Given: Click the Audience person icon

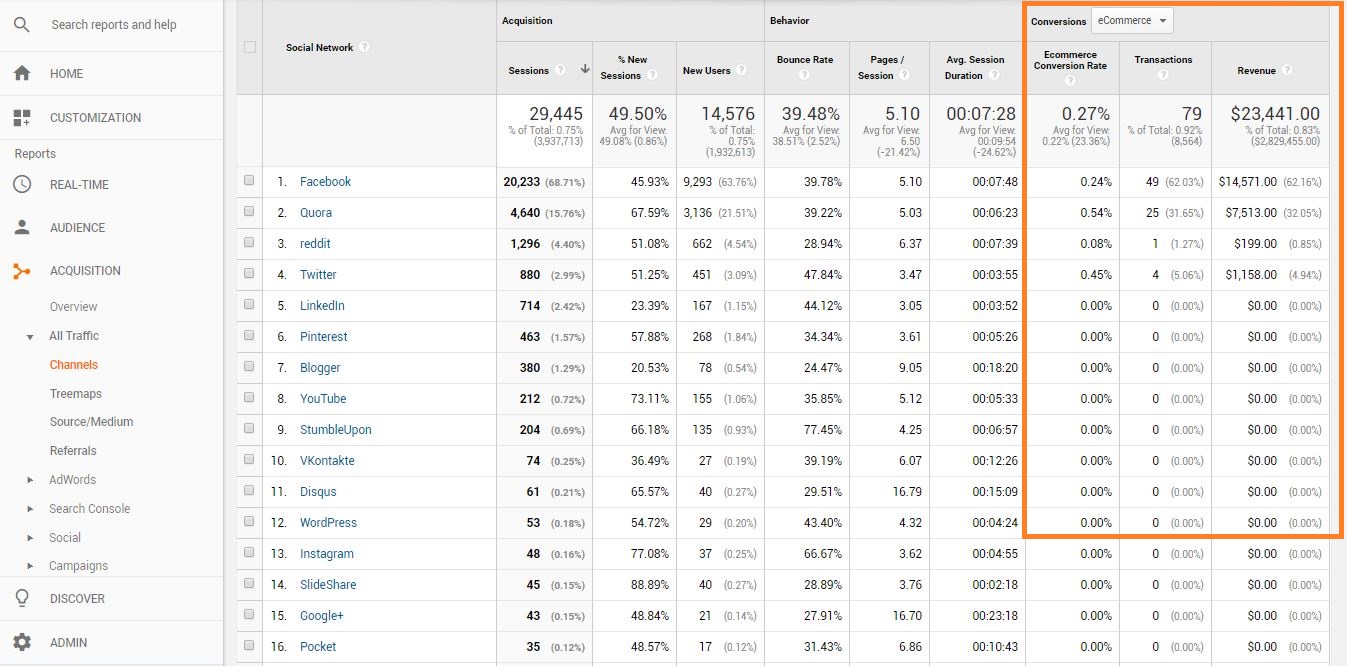Looking at the screenshot, I should click(x=22, y=227).
